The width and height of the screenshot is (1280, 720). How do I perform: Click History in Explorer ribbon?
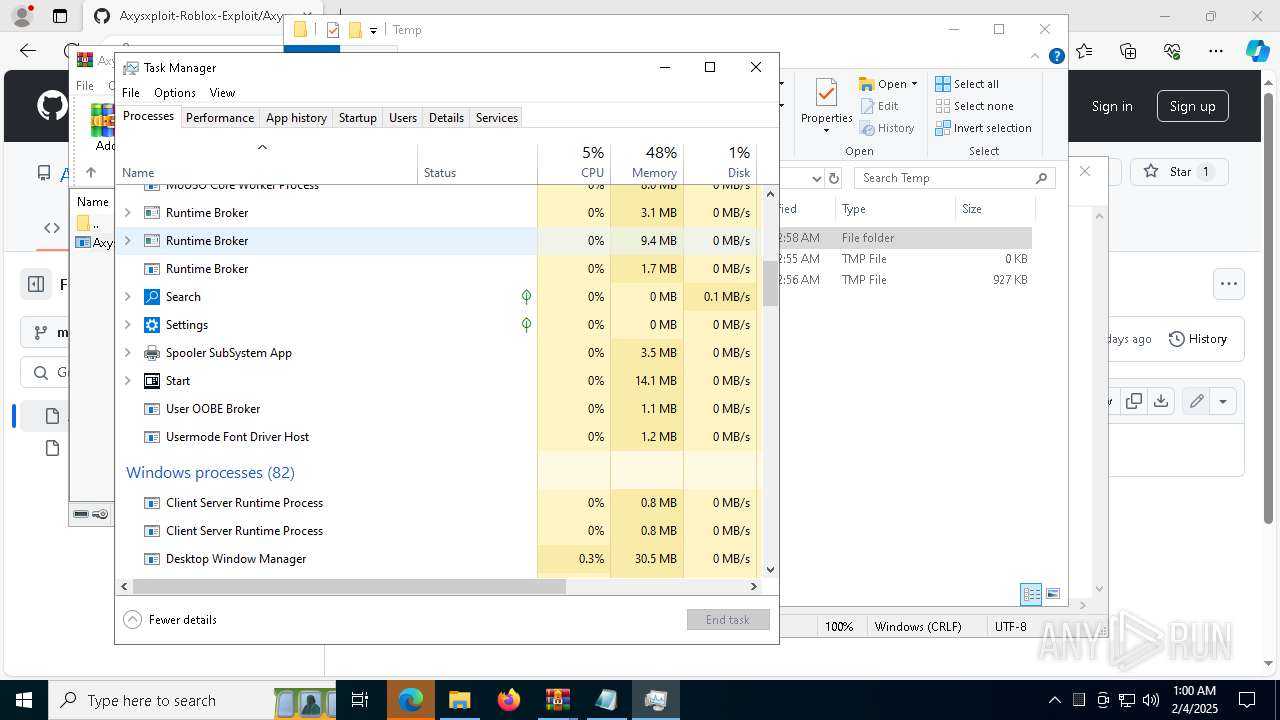(x=887, y=128)
